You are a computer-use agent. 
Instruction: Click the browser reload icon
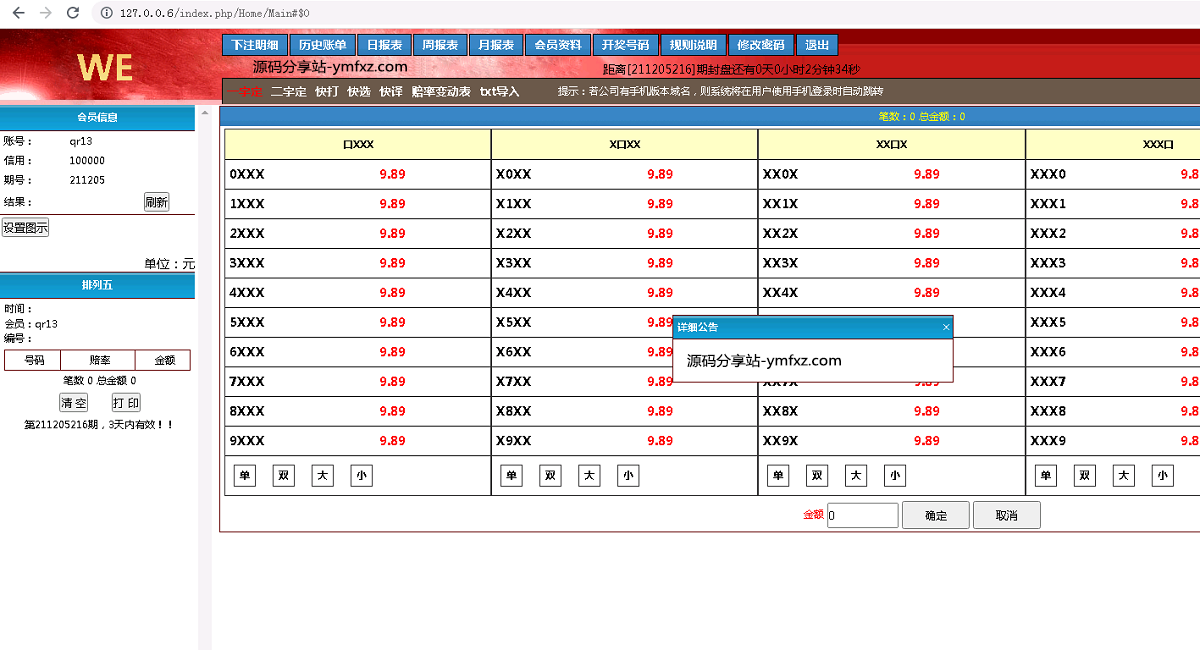coord(72,13)
